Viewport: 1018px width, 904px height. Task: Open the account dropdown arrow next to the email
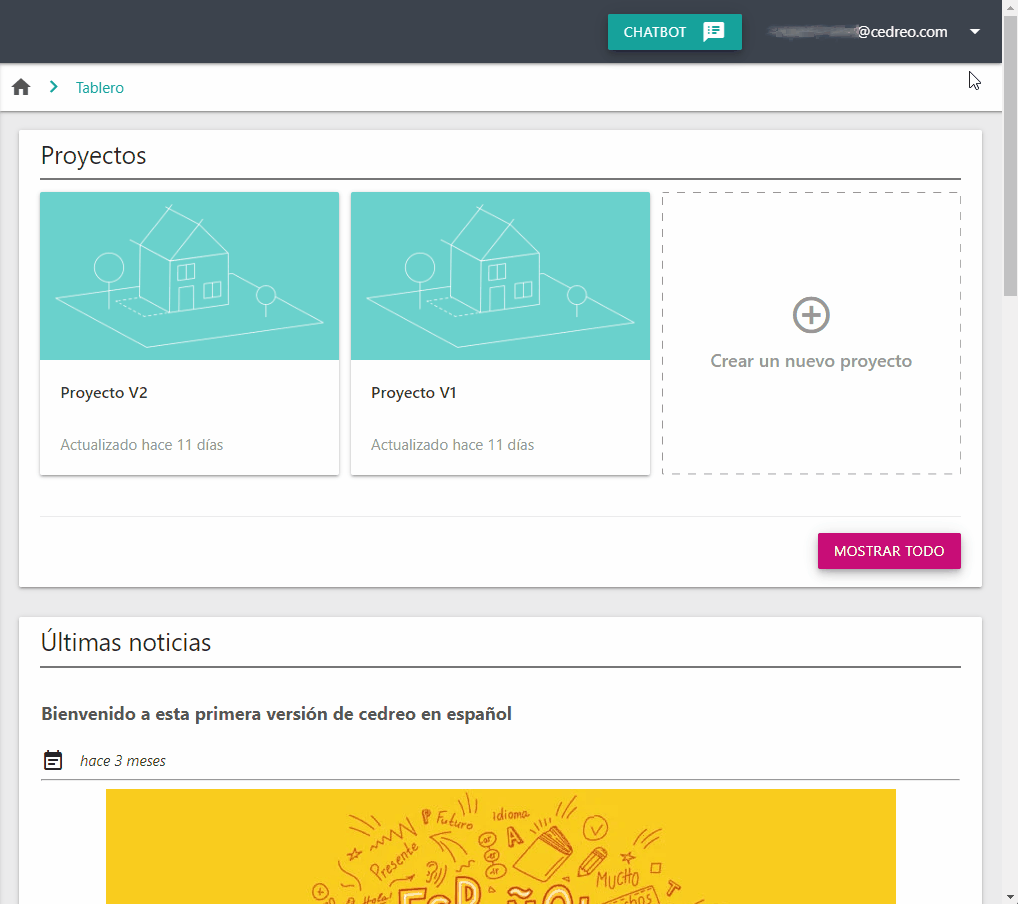tap(975, 32)
